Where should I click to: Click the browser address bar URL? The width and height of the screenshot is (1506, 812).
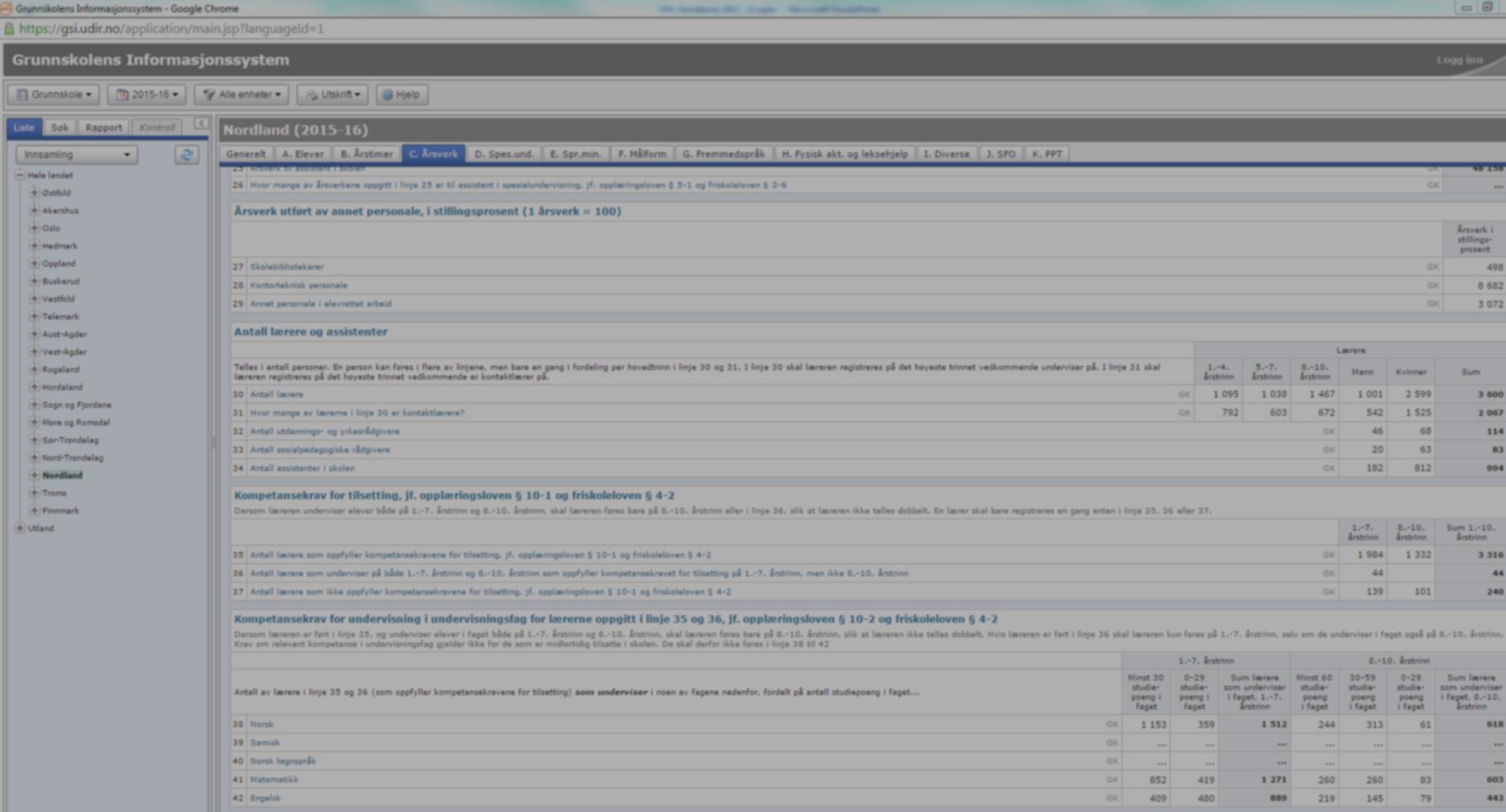click(171, 29)
